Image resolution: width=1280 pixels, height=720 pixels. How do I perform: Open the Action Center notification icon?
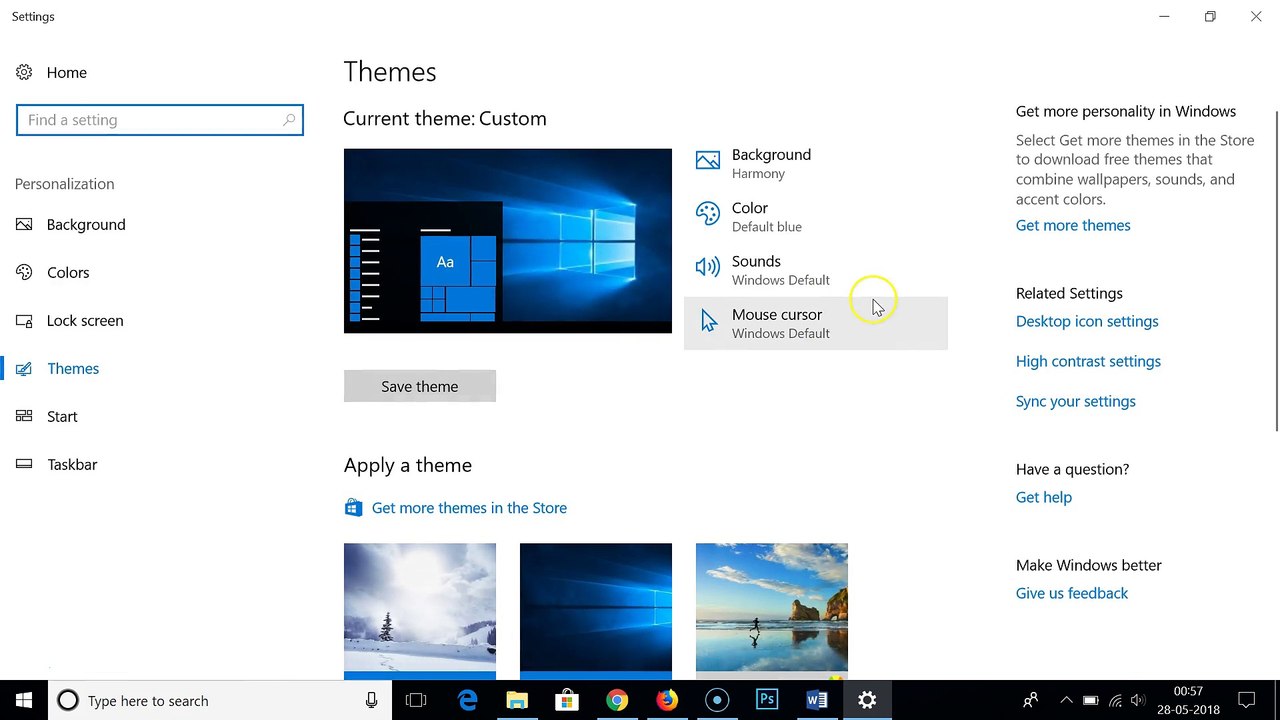coord(1247,700)
